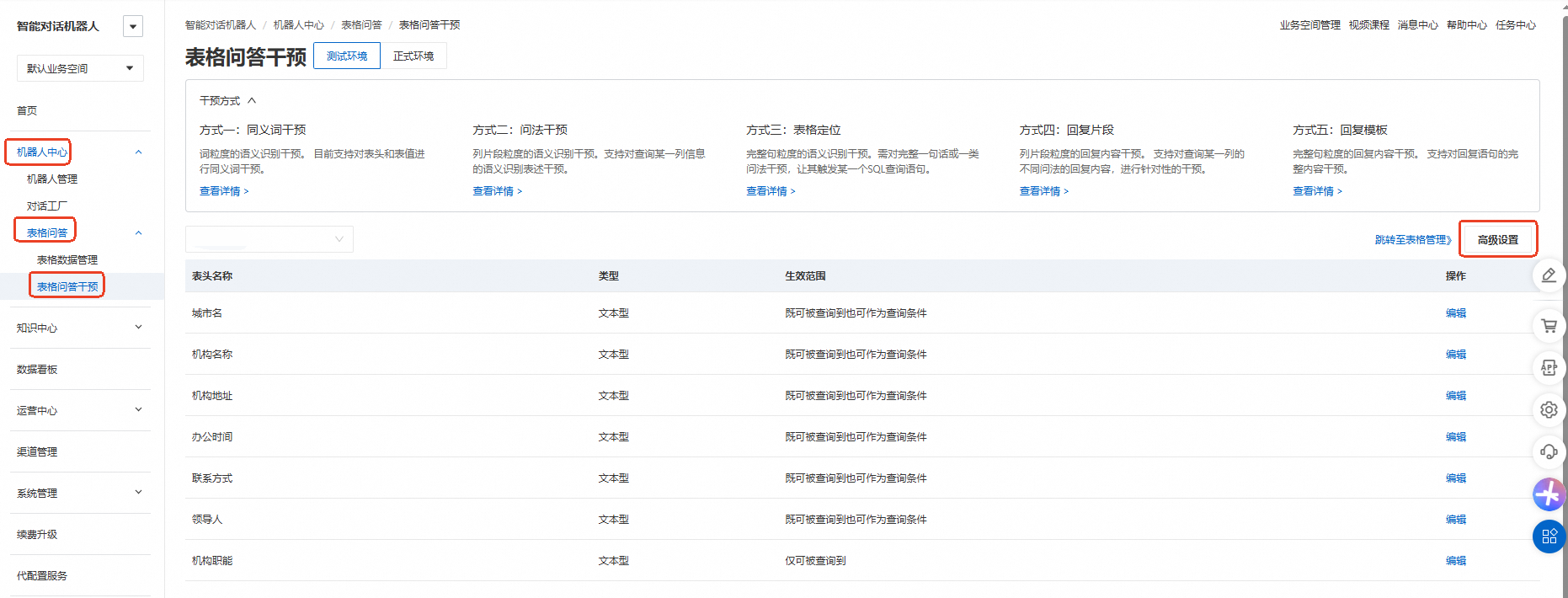
Task: Open 帮助中心 in top bar
Action: pos(1467,25)
